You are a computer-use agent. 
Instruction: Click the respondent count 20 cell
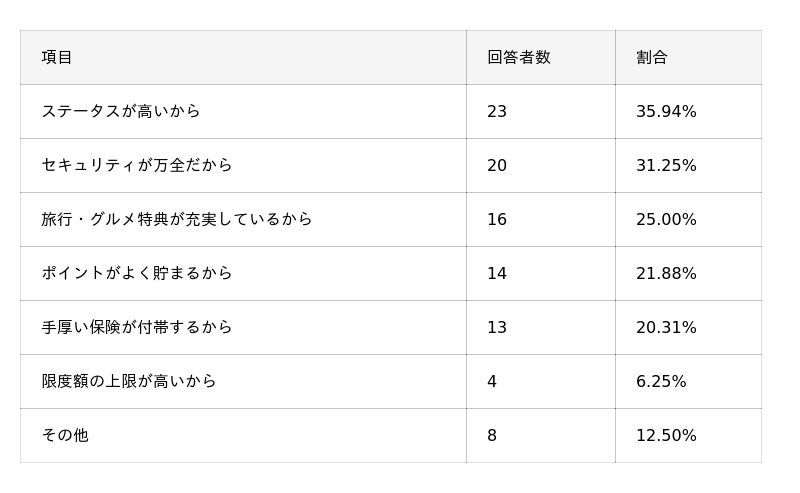coord(497,165)
